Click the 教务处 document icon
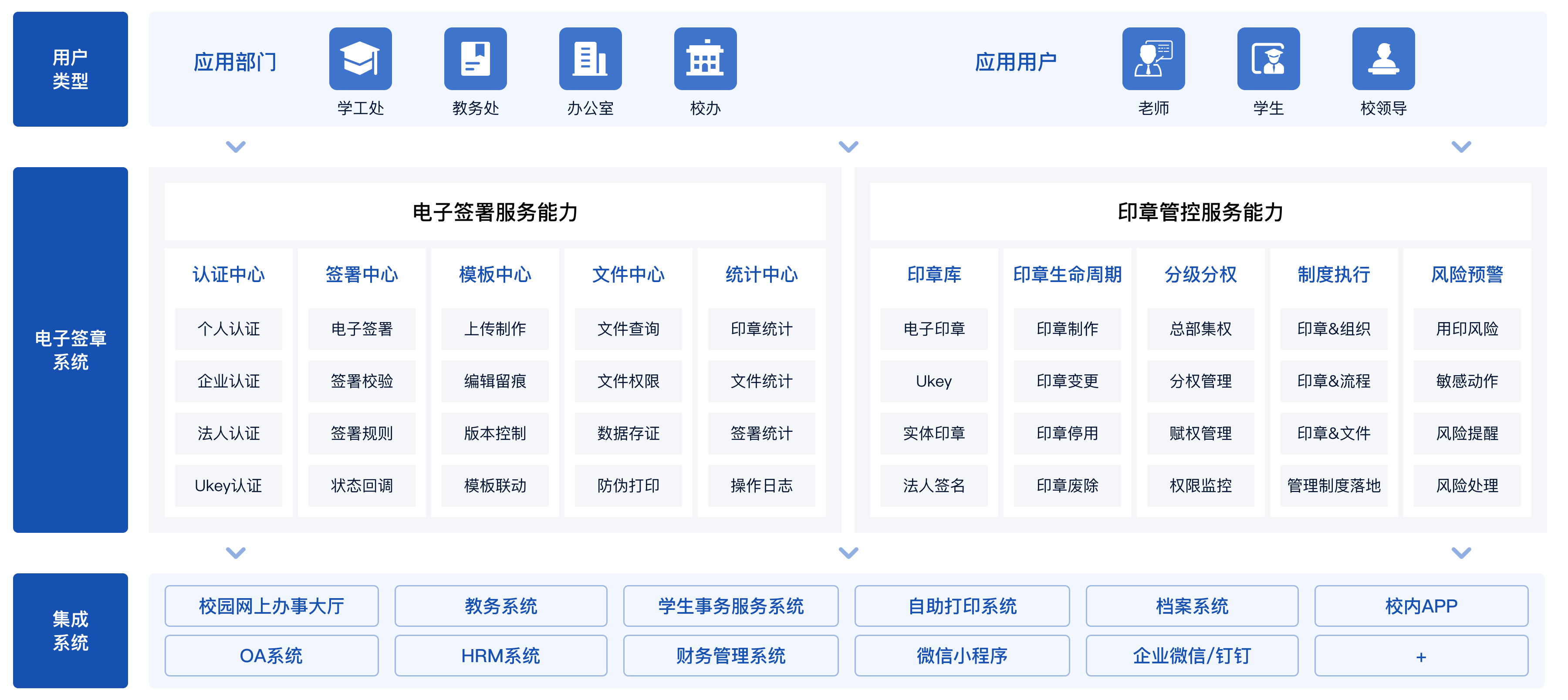This screenshot has height=700, width=1568. [x=475, y=59]
